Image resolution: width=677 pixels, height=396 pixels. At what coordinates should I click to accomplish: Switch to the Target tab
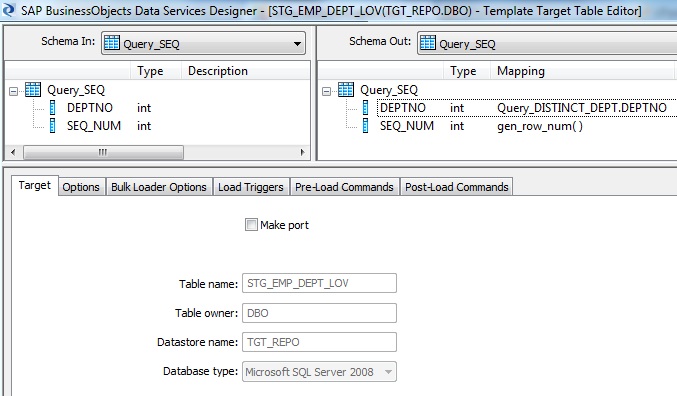(x=35, y=186)
